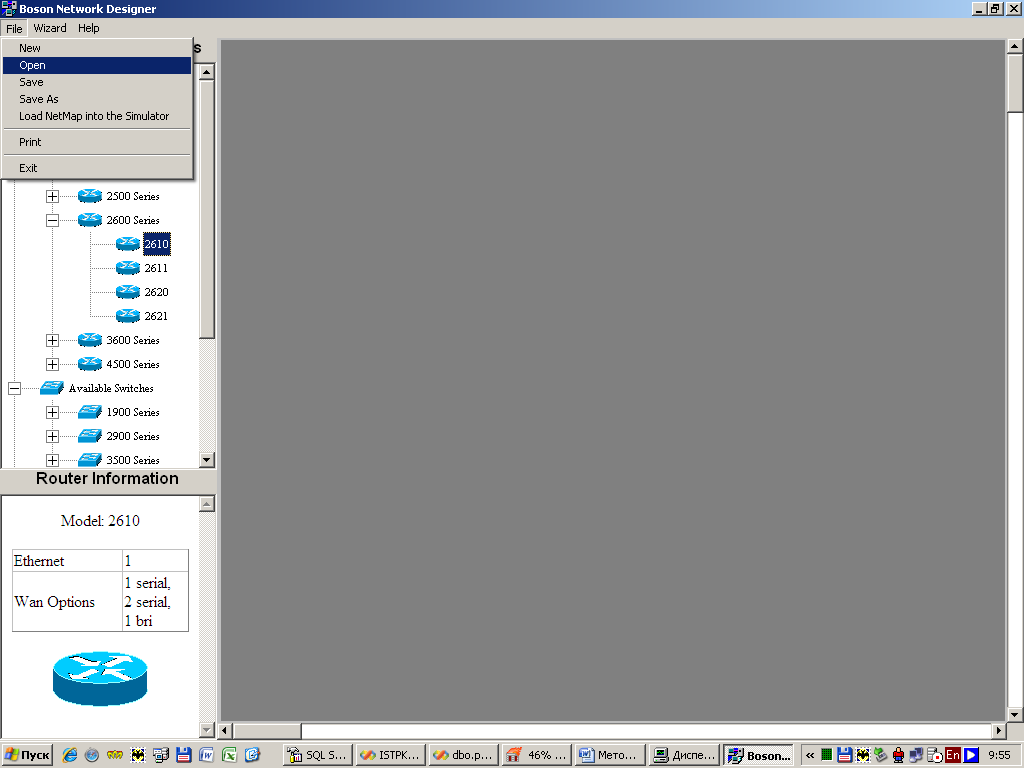Click the canvas horizontal scrollbar thumb
1024x768 pixels.
[267, 730]
